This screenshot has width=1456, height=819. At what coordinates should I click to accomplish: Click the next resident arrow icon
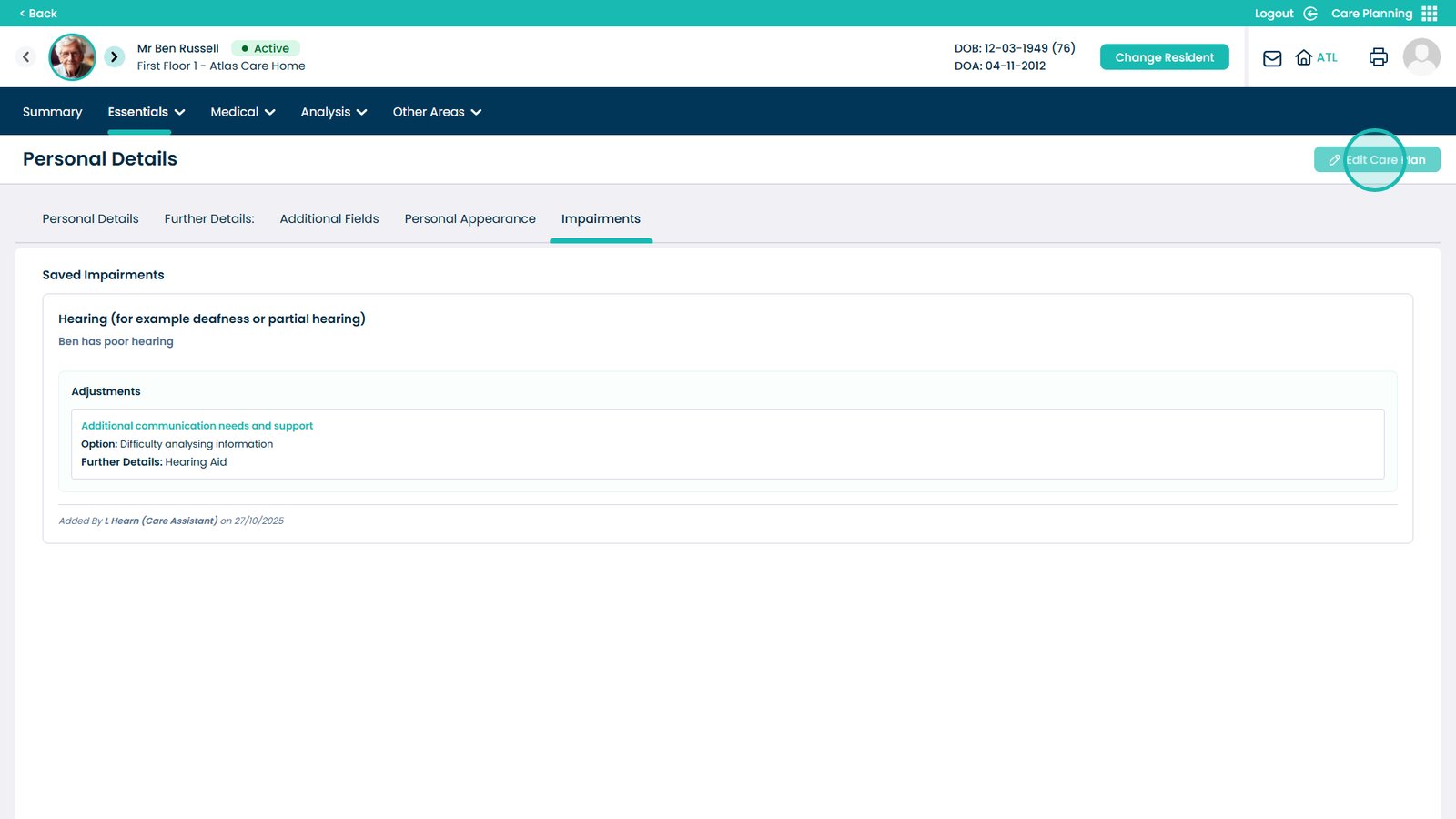(x=114, y=56)
